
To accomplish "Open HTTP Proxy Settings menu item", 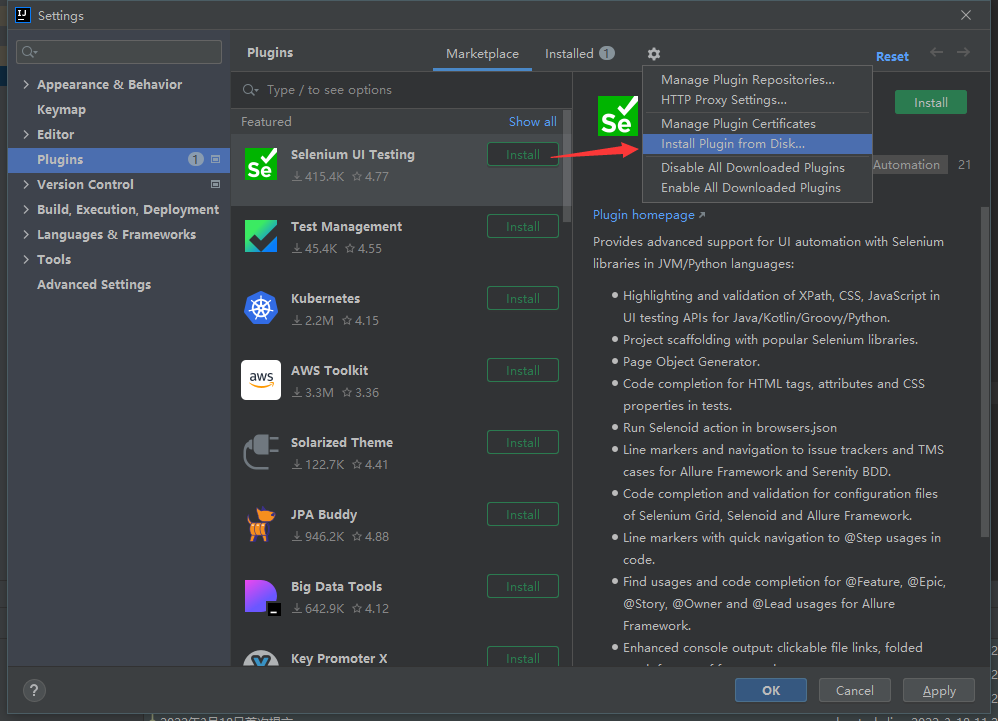I will pyautogui.click(x=757, y=100).
